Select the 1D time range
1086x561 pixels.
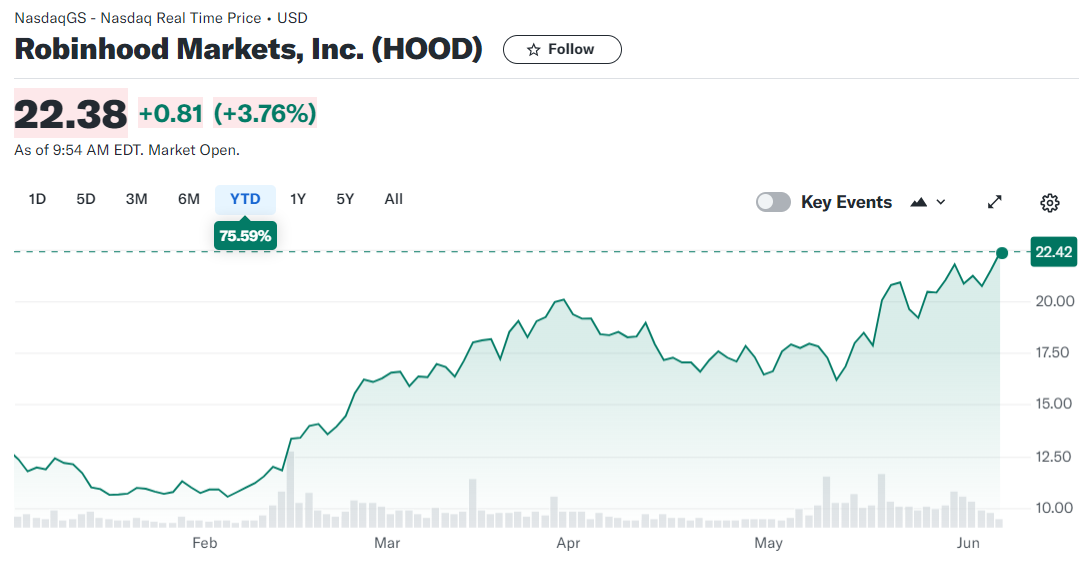coord(37,199)
